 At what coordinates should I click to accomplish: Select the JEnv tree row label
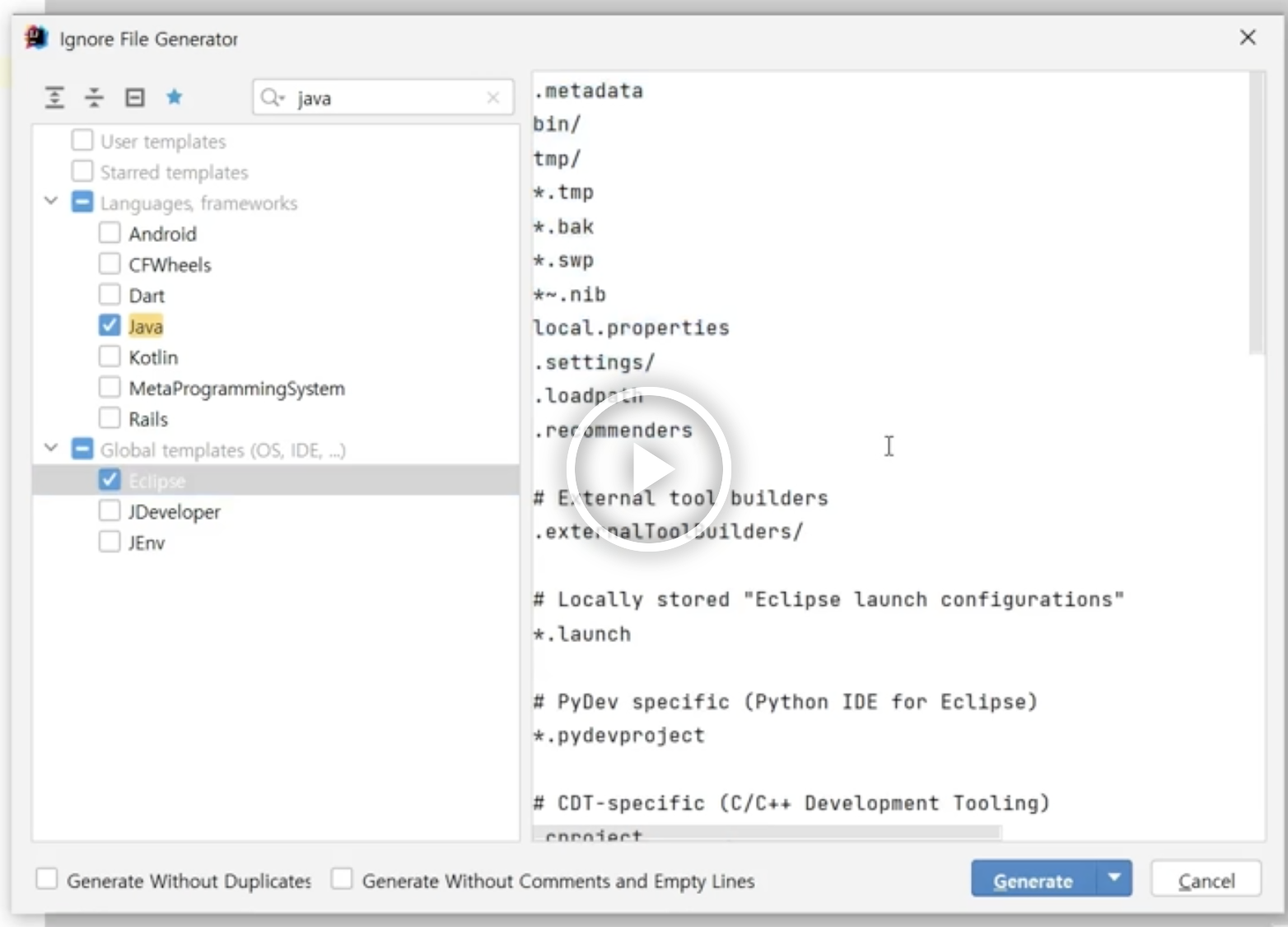[147, 543]
